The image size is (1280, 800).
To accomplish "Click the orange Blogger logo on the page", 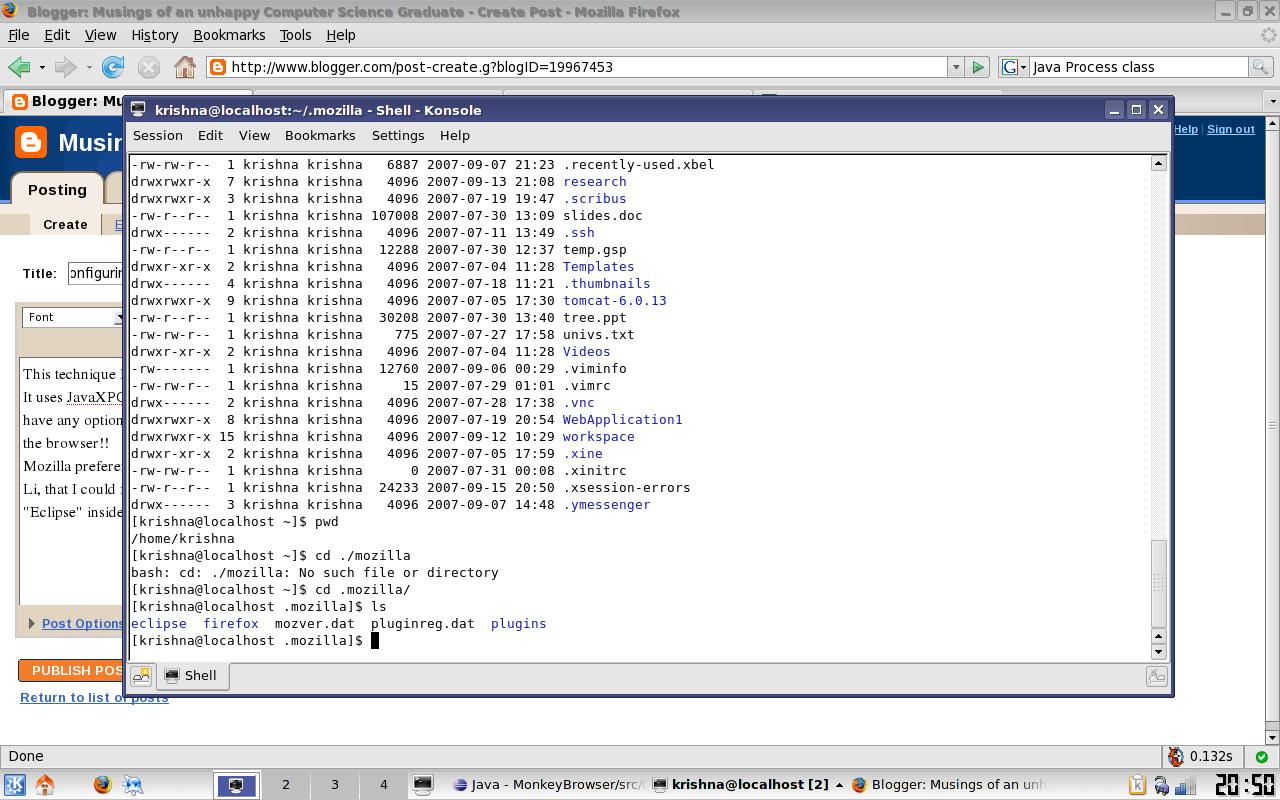I will click(31, 142).
